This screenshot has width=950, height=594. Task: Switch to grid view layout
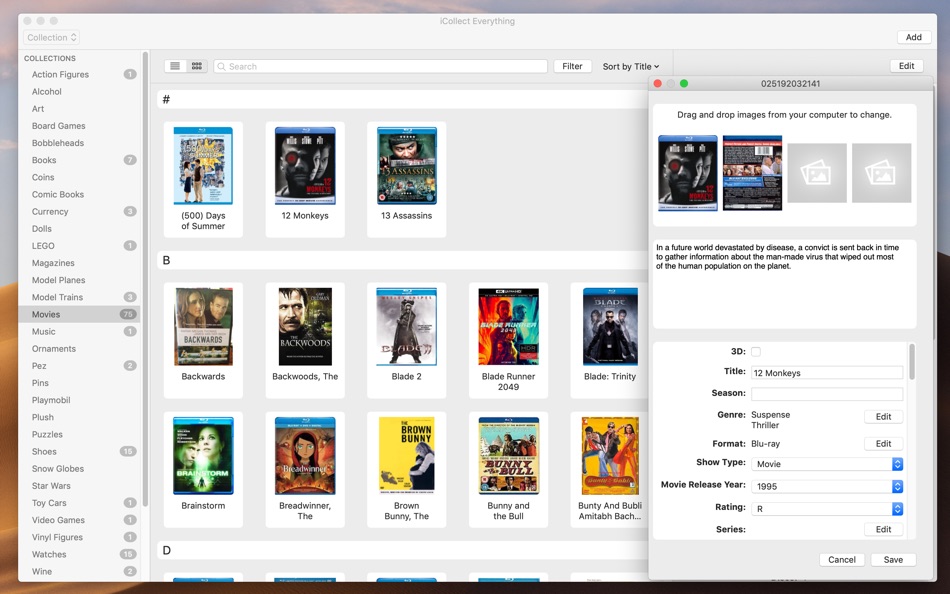[197, 66]
